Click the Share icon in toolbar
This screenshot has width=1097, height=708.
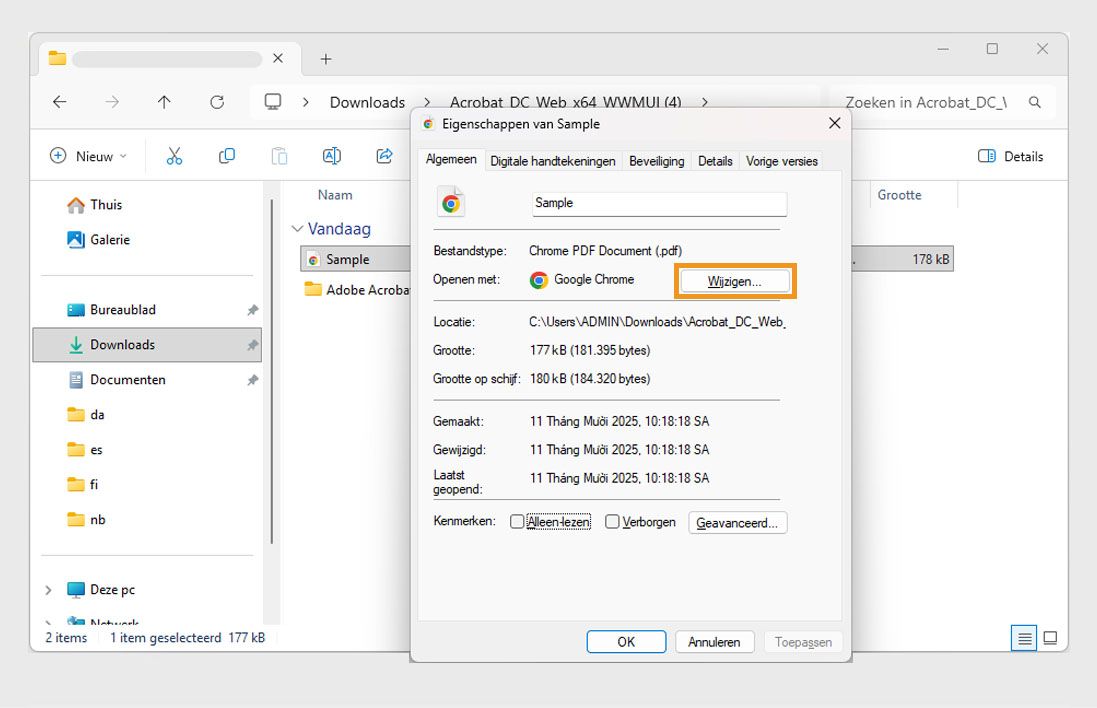pos(384,156)
